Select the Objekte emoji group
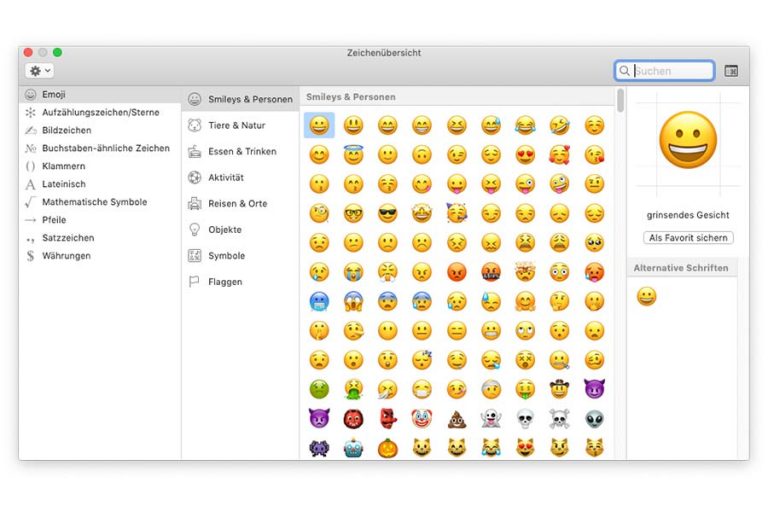 pos(240,229)
